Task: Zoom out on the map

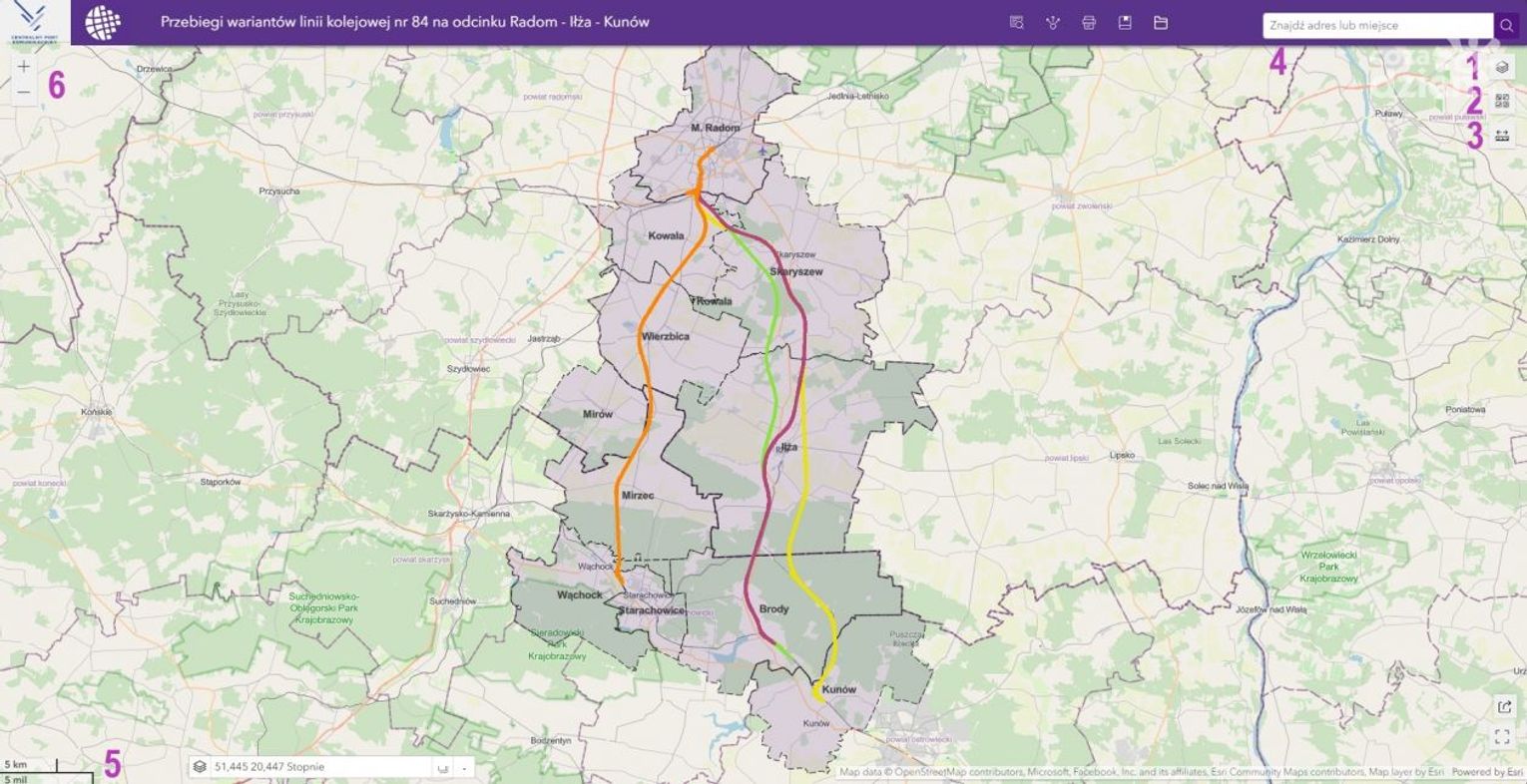Action: (24, 93)
